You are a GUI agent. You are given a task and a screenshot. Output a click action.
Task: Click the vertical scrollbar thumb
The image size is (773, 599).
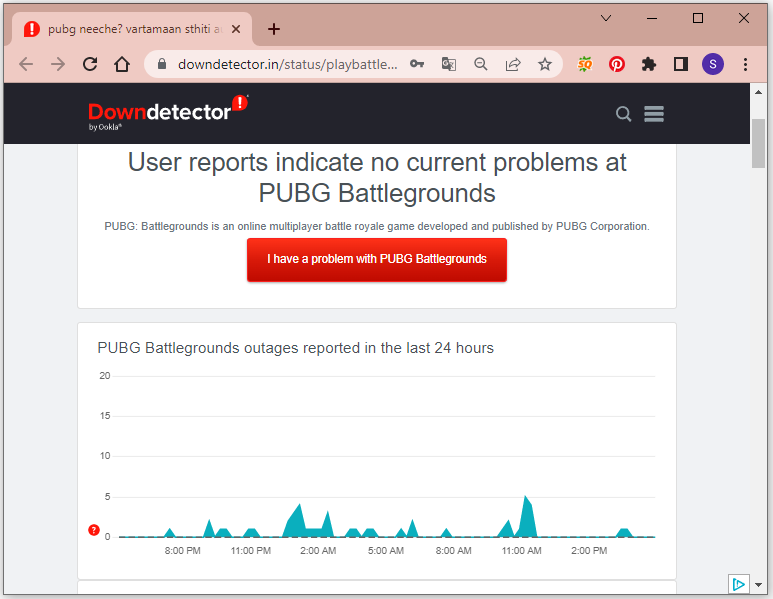(758, 143)
